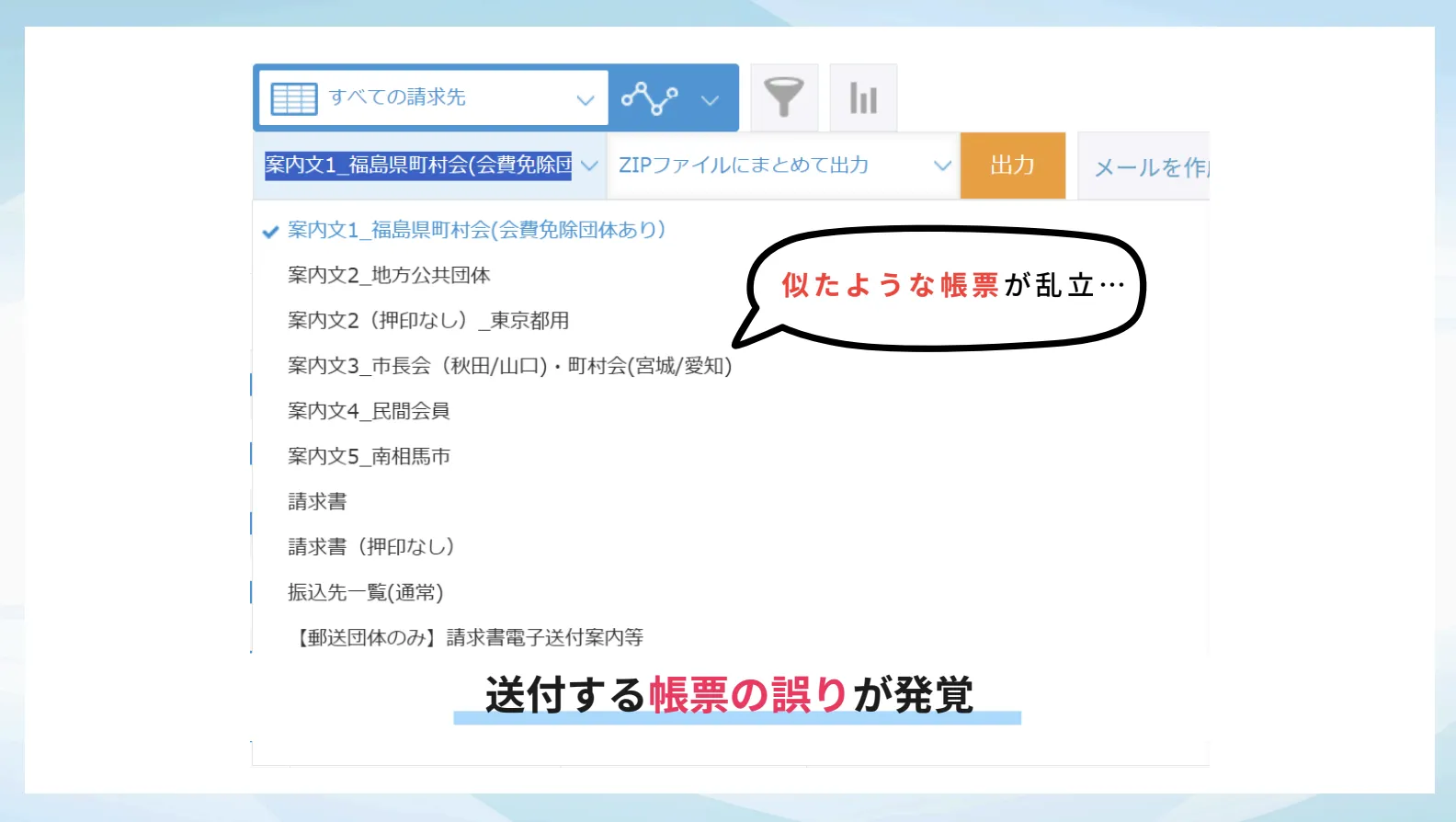Pick 振込先一覧(通常) from dropdown list
The height and width of the screenshot is (822, 1456).
[x=365, y=592]
